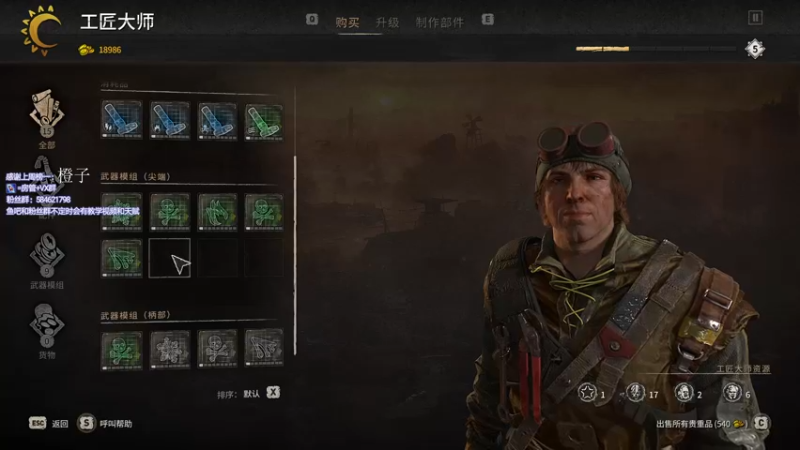Click the green flashlight blueprint in the top row
Viewport: 800px width, 450px height.
(x=264, y=121)
